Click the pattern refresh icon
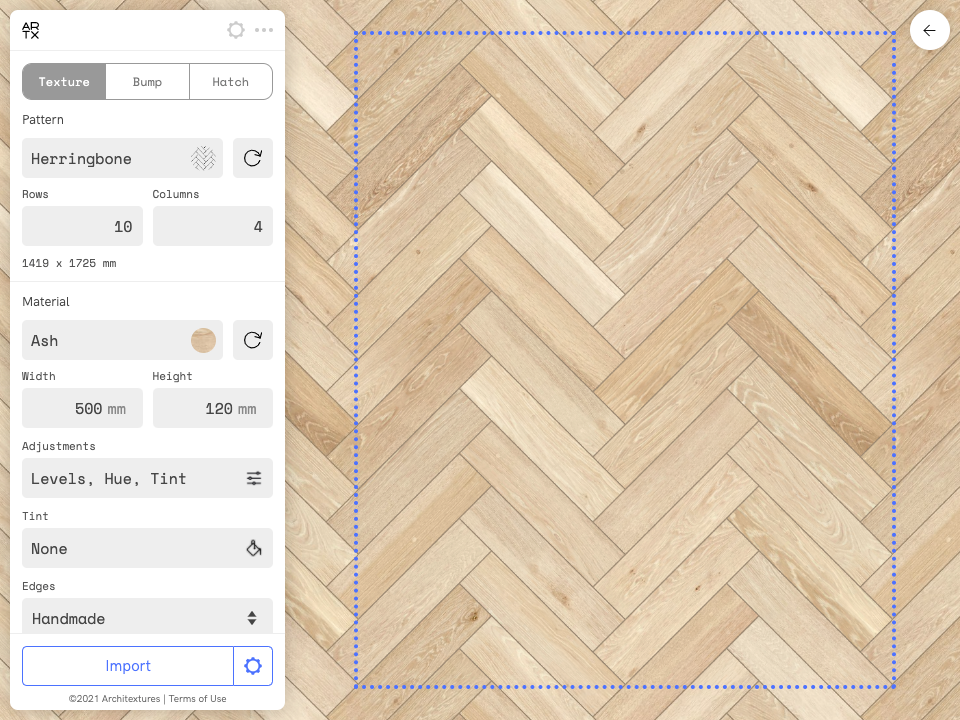This screenshot has height=720, width=960. click(x=252, y=158)
